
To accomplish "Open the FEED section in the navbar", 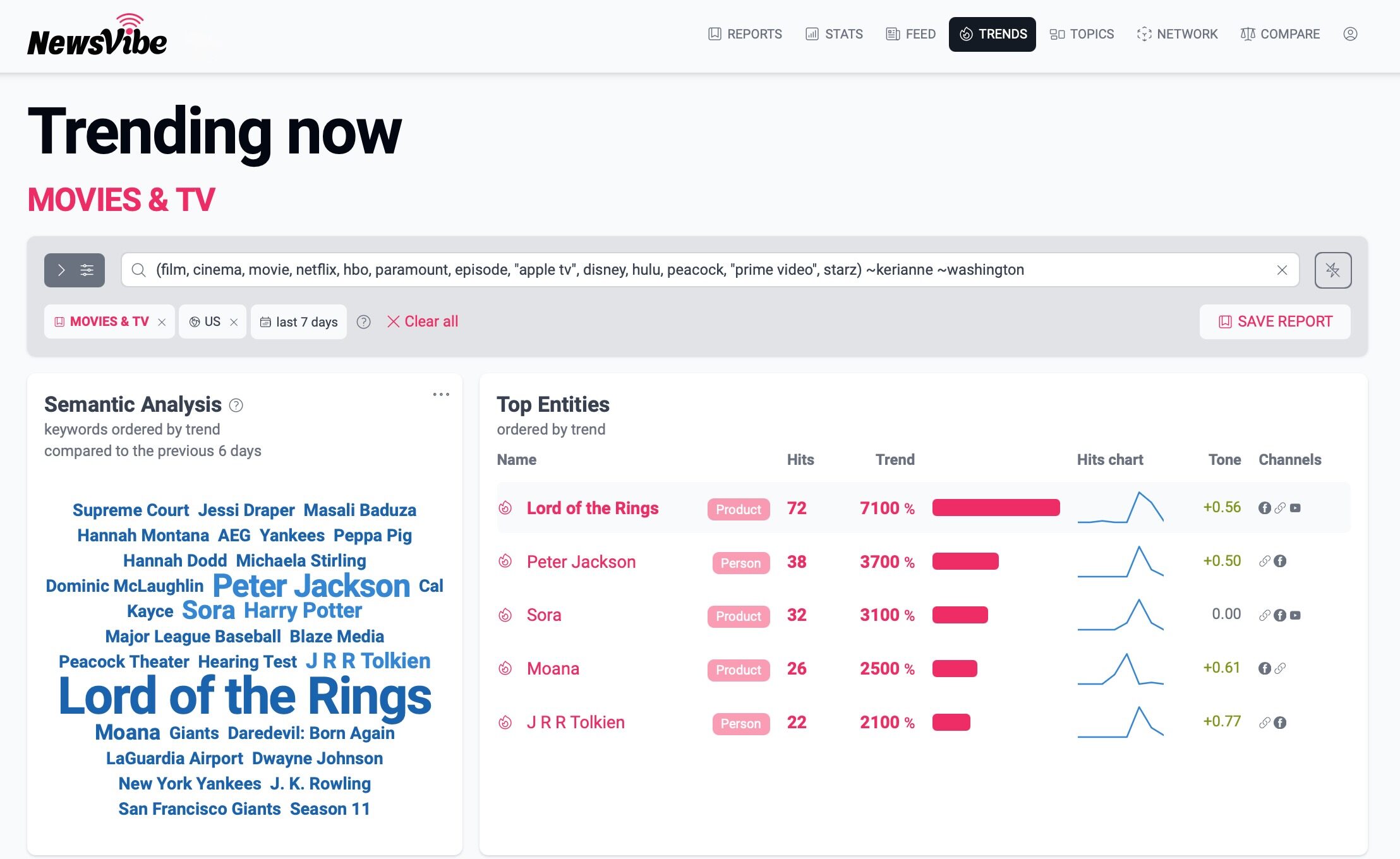I will 910,34.
